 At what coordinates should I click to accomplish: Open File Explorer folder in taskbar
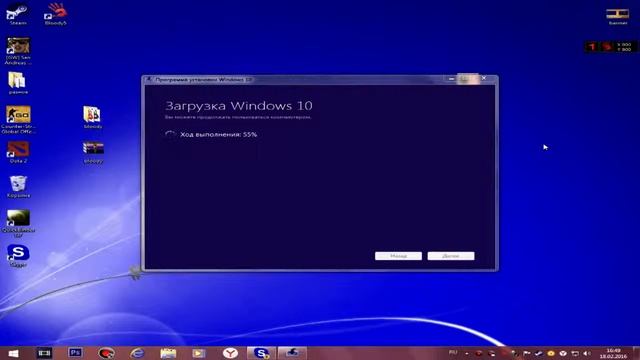(x=168, y=353)
